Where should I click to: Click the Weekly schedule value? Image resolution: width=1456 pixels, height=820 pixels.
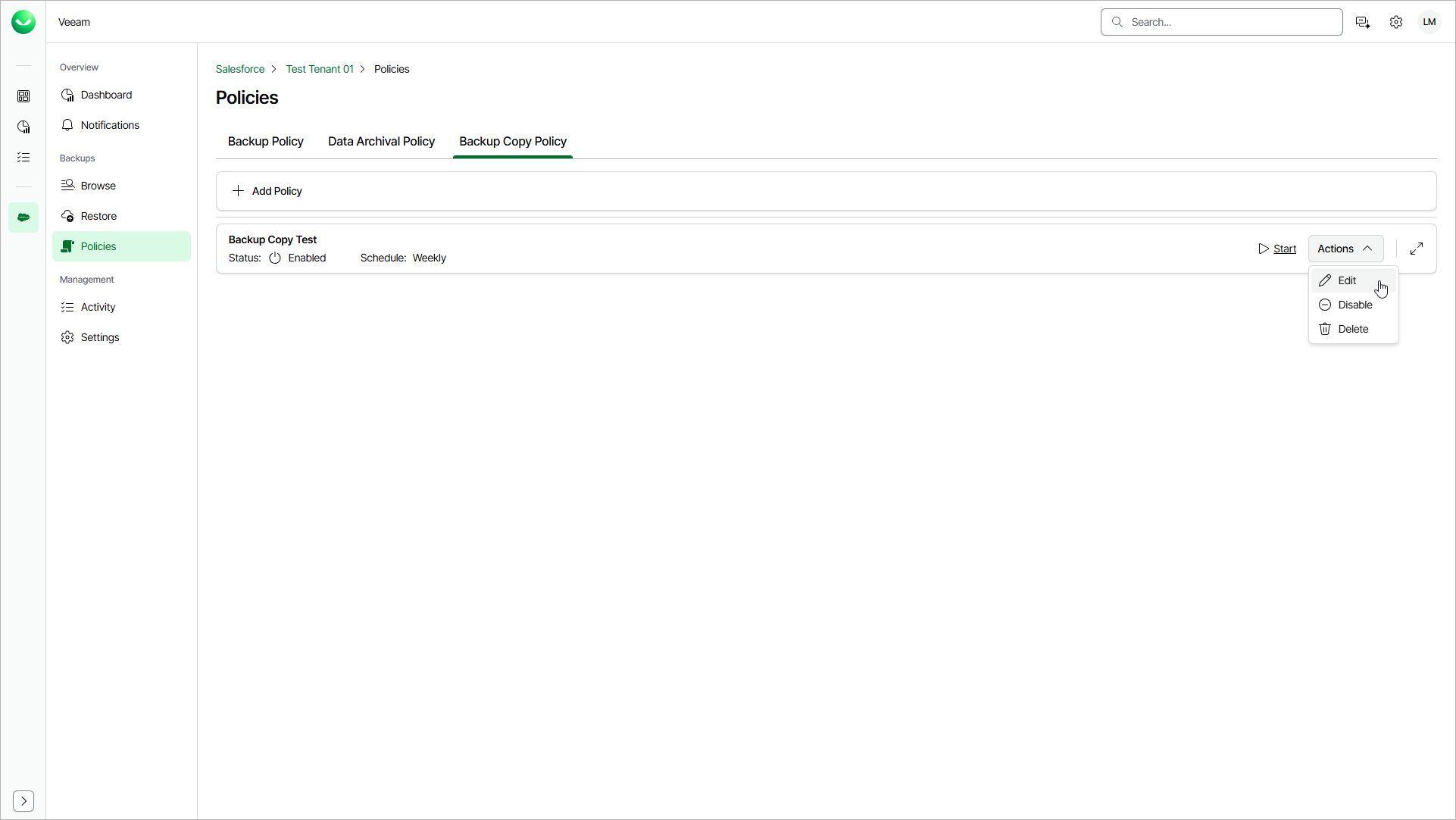coord(430,258)
